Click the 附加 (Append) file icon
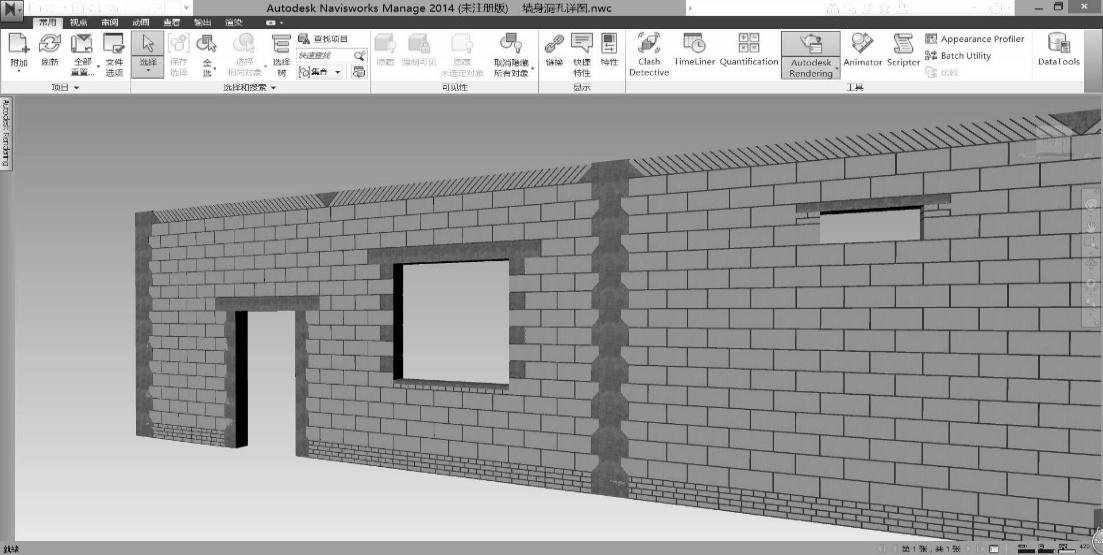The image size is (1103, 555). point(18,44)
